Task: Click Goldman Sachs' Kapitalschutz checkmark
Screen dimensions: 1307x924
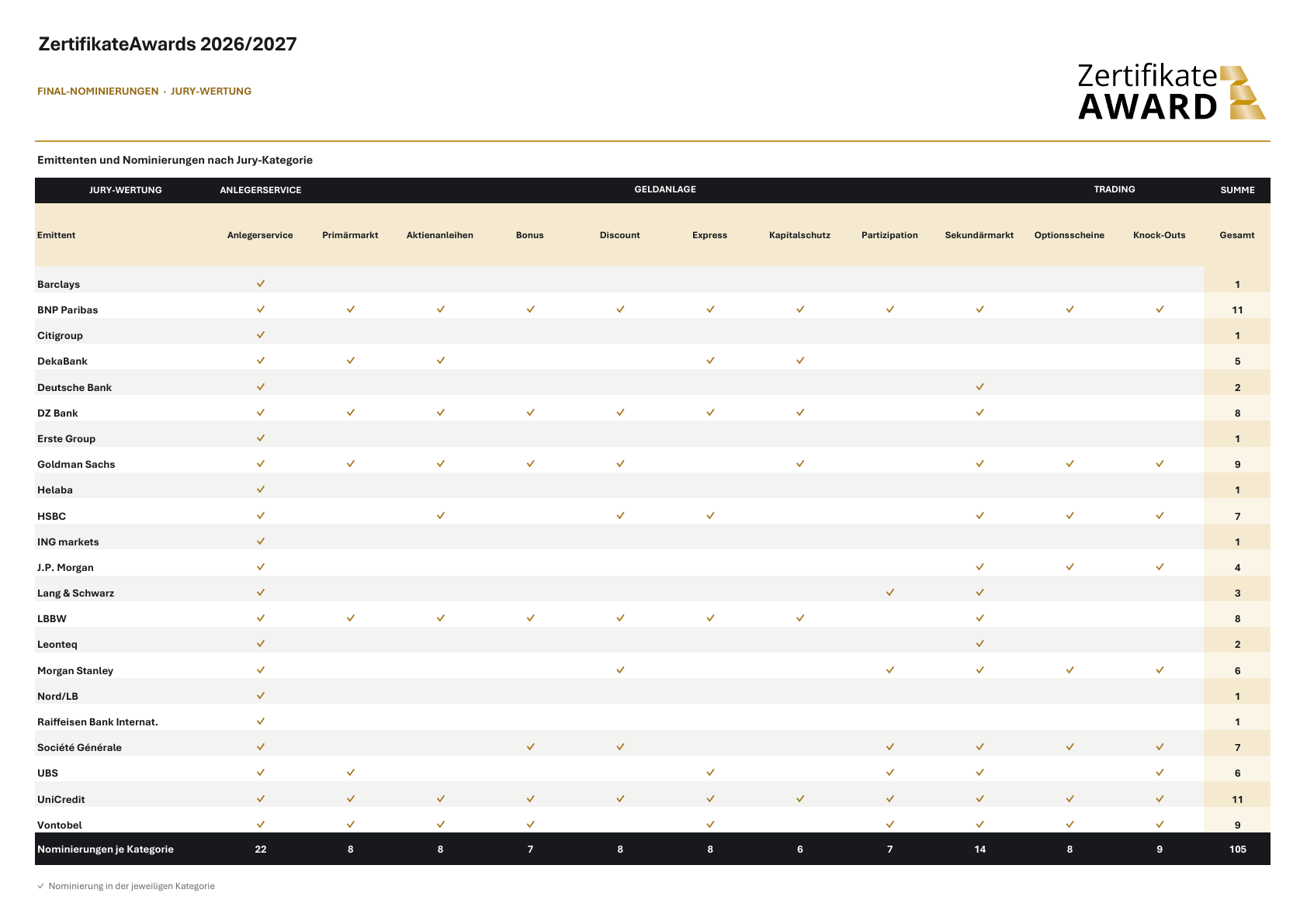Action: [x=800, y=464]
